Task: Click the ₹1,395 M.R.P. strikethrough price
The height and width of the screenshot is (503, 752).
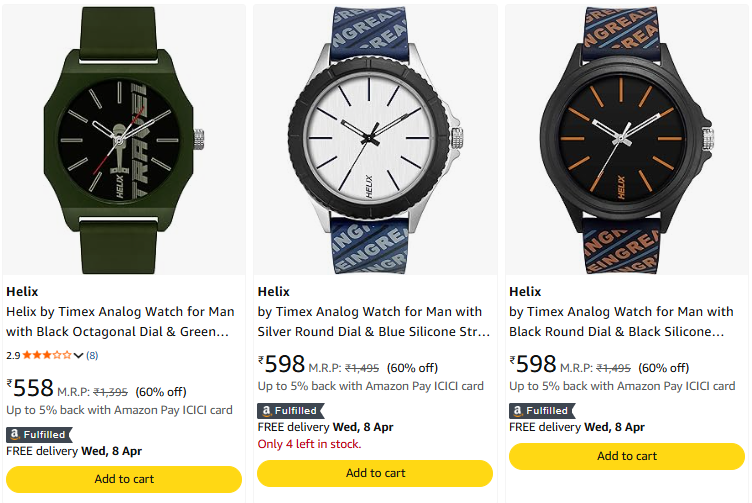Action: pyautogui.click(x=111, y=392)
